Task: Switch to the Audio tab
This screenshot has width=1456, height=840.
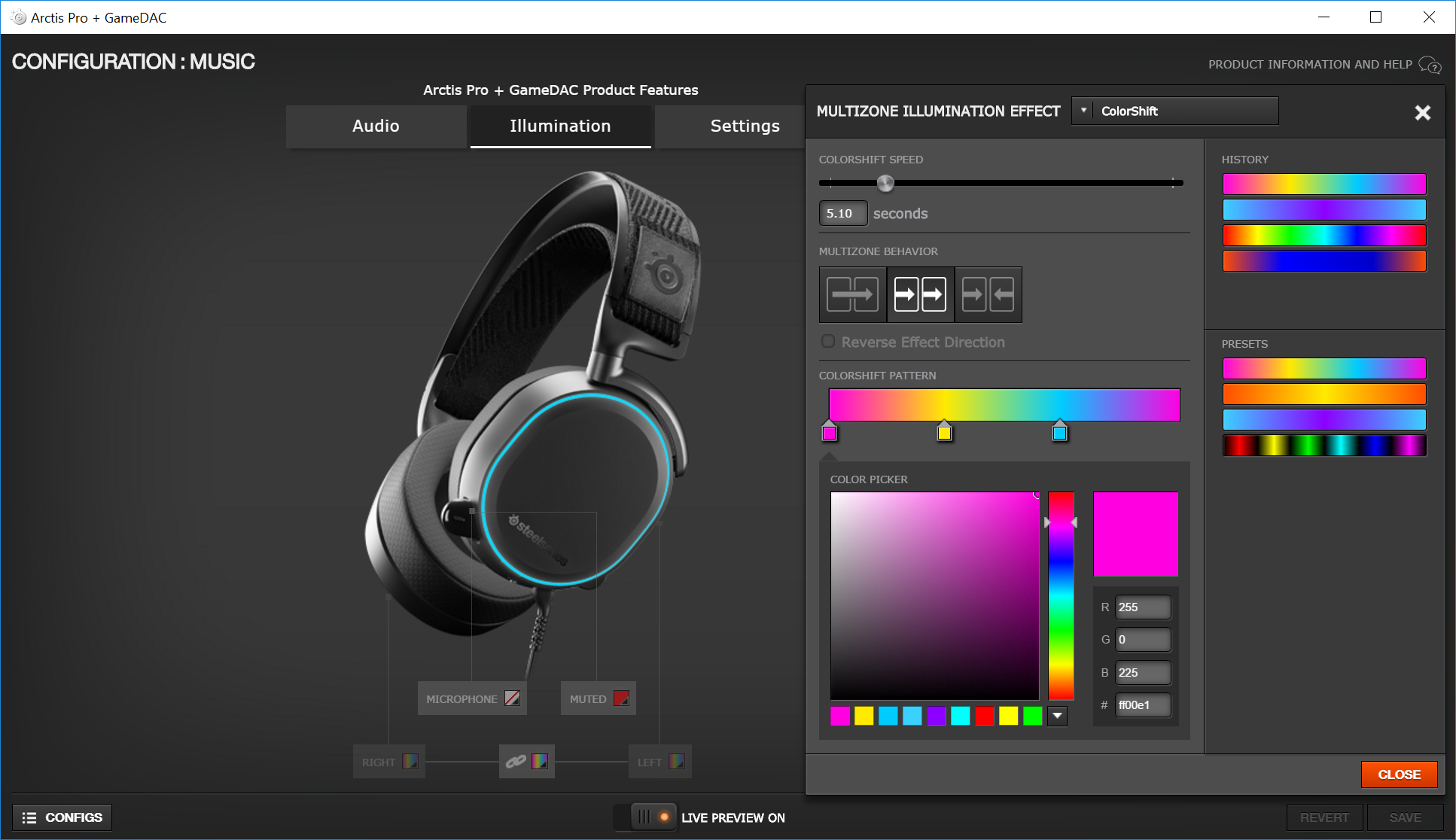Action: pyautogui.click(x=377, y=126)
